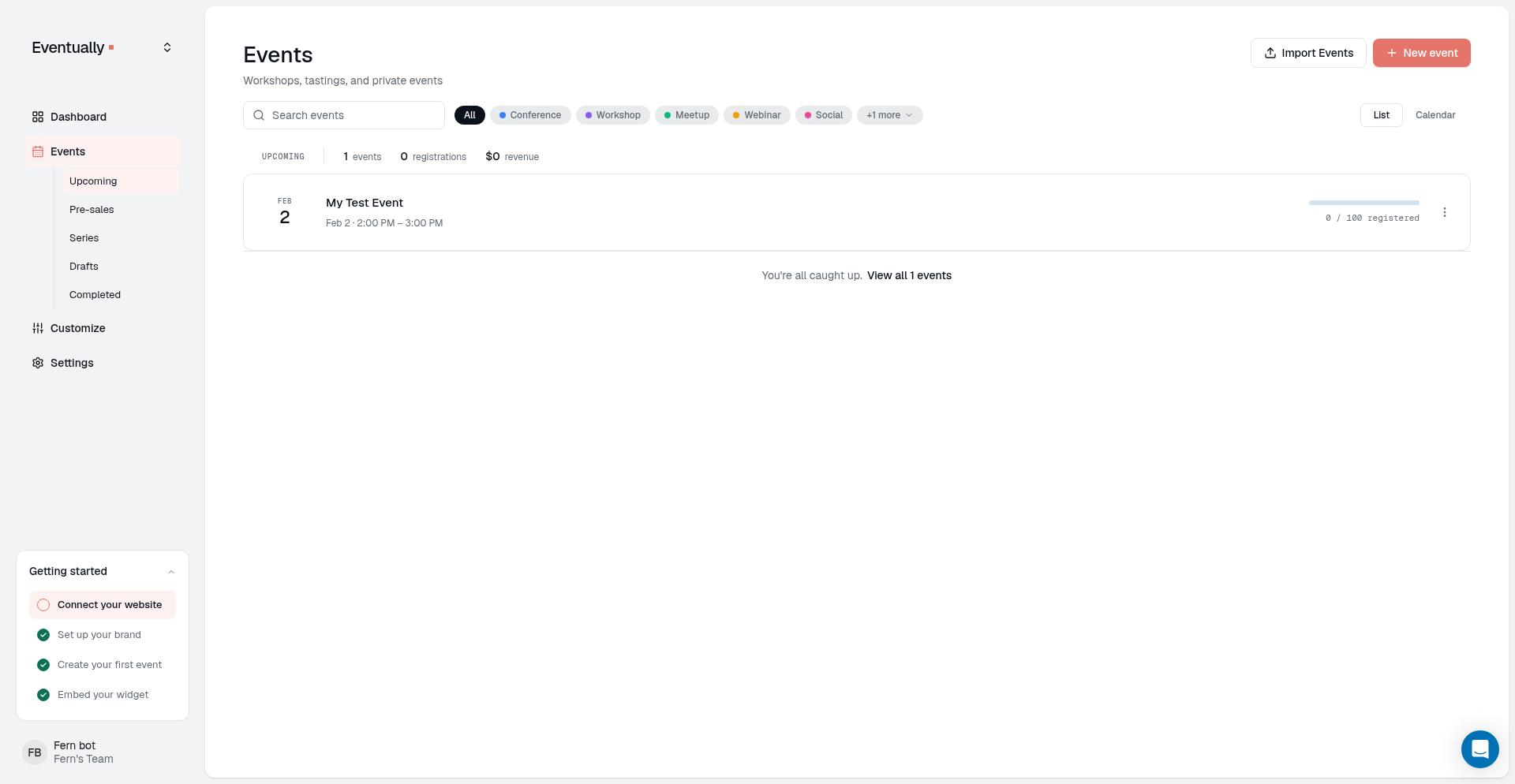Viewport: 1515px width, 784px height.
Task: Collapse the Getting started panel
Action: point(171,572)
